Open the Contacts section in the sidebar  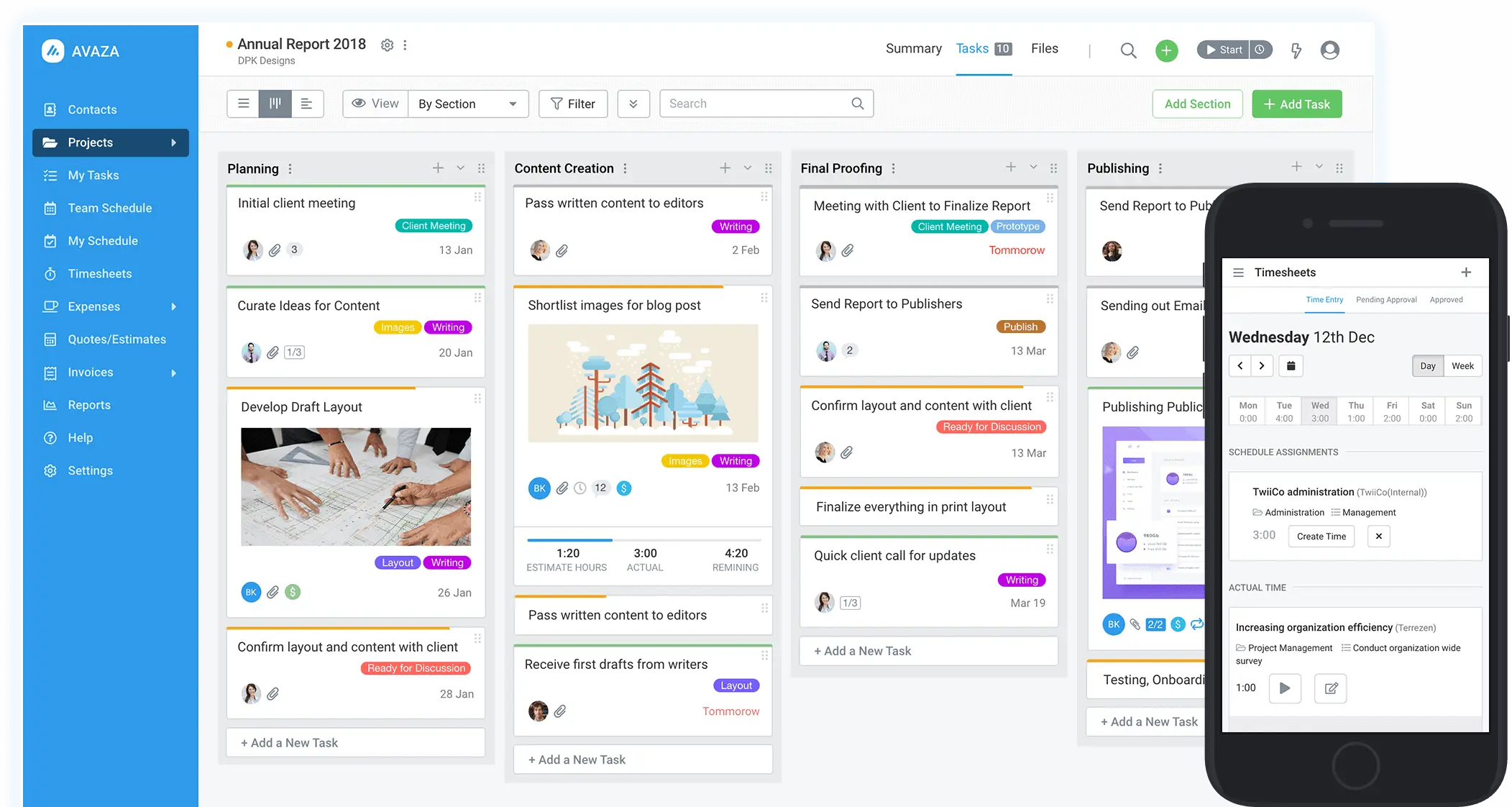coord(92,109)
